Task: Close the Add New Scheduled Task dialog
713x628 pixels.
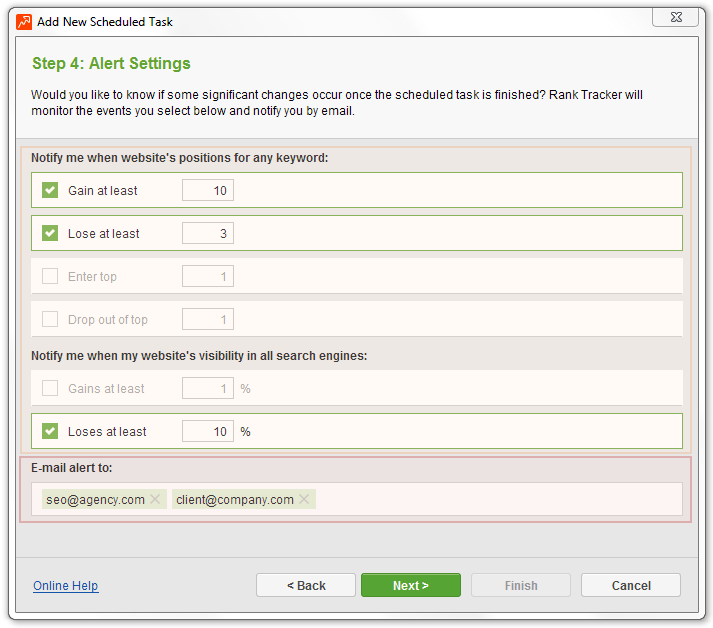Action: (676, 17)
